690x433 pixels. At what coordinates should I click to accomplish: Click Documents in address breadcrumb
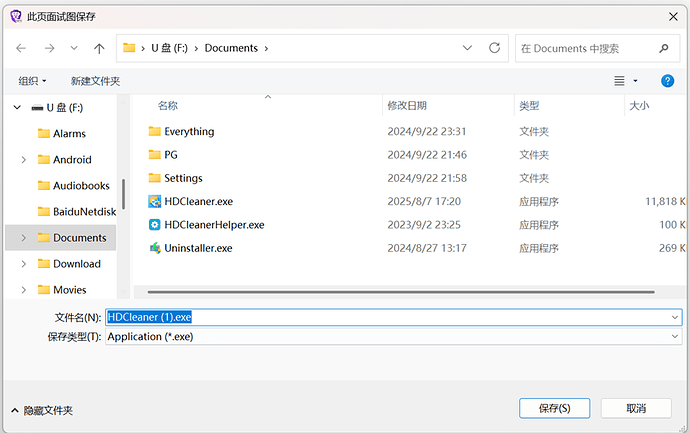(x=231, y=48)
